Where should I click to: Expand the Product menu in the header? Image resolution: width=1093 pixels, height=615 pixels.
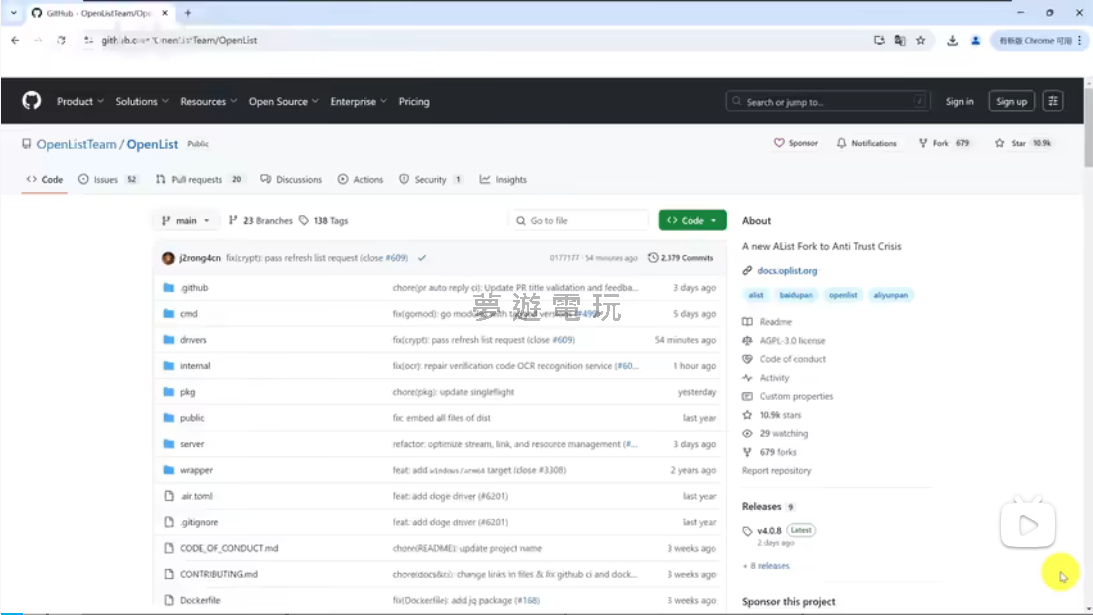coord(80,101)
